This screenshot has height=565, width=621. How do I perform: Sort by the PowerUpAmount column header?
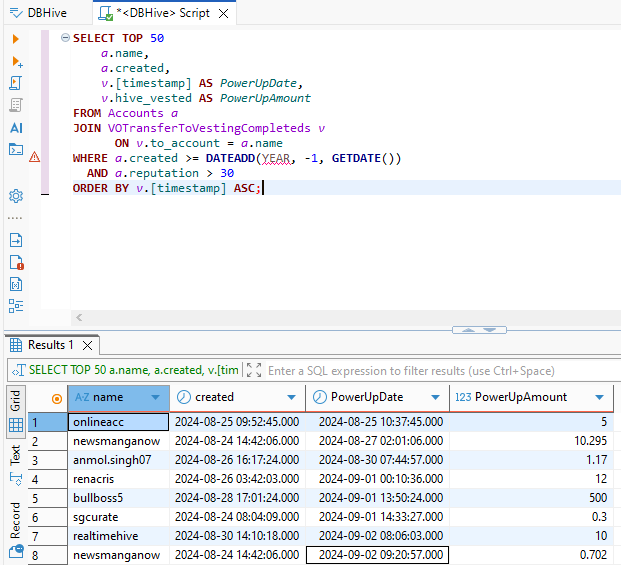(521, 397)
